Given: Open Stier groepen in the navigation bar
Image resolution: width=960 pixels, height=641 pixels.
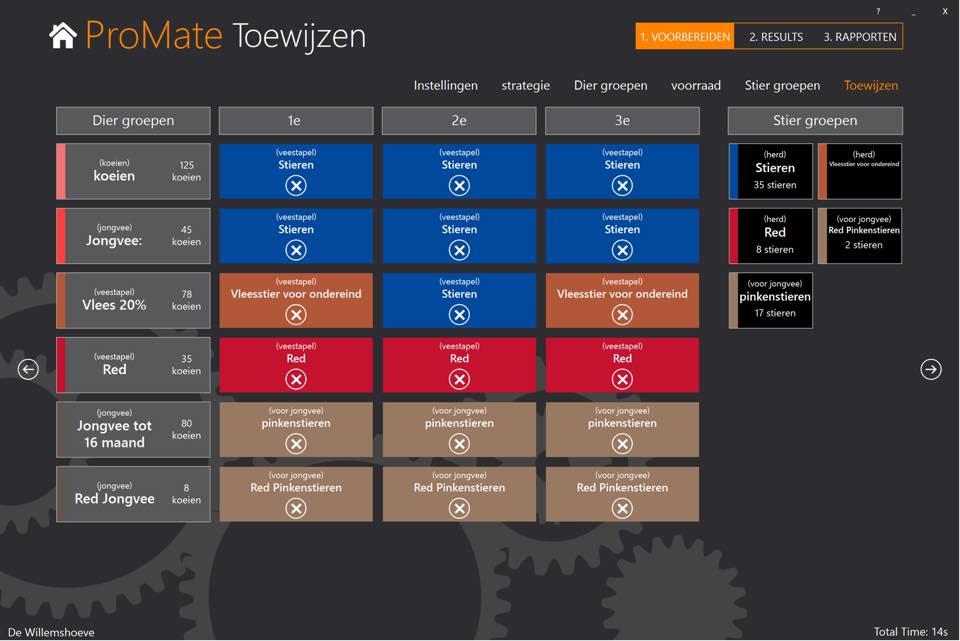Looking at the screenshot, I should [x=782, y=86].
